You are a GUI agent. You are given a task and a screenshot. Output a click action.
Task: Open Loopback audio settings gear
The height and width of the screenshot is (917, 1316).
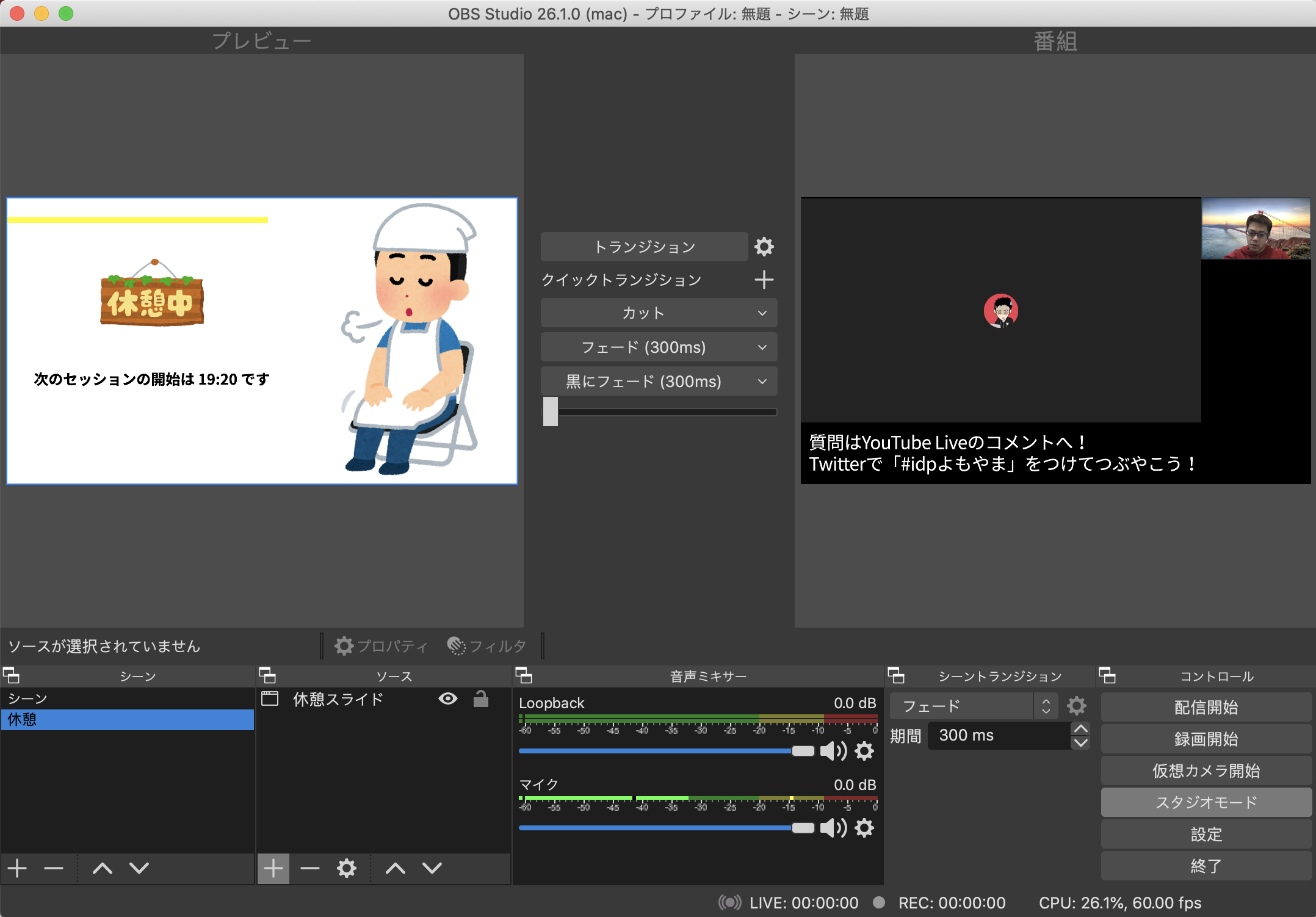[x=864, y=751]
